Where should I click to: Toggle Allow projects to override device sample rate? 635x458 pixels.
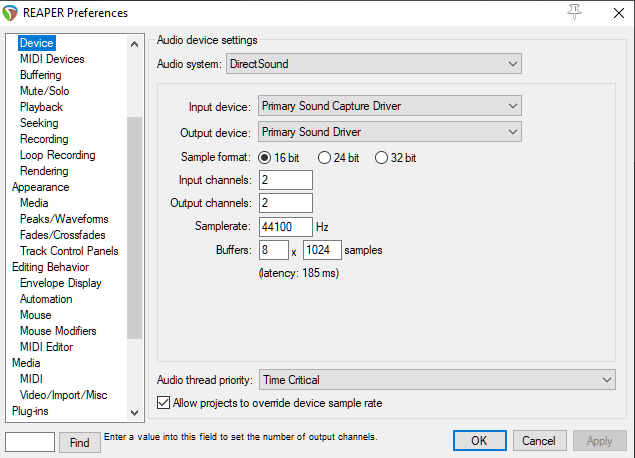point(270,403)
